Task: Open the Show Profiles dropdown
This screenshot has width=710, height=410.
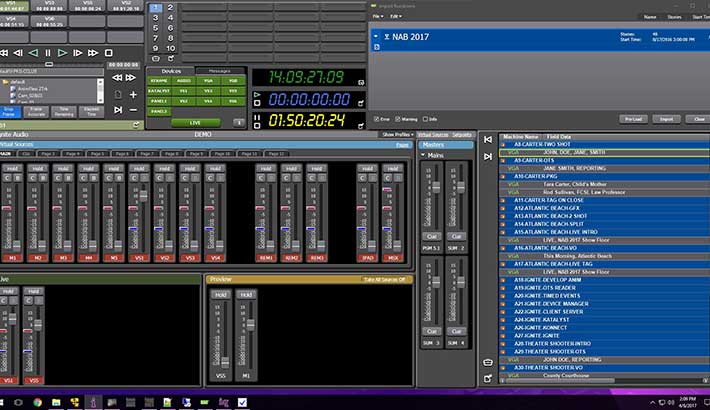Action: point(397,134)
